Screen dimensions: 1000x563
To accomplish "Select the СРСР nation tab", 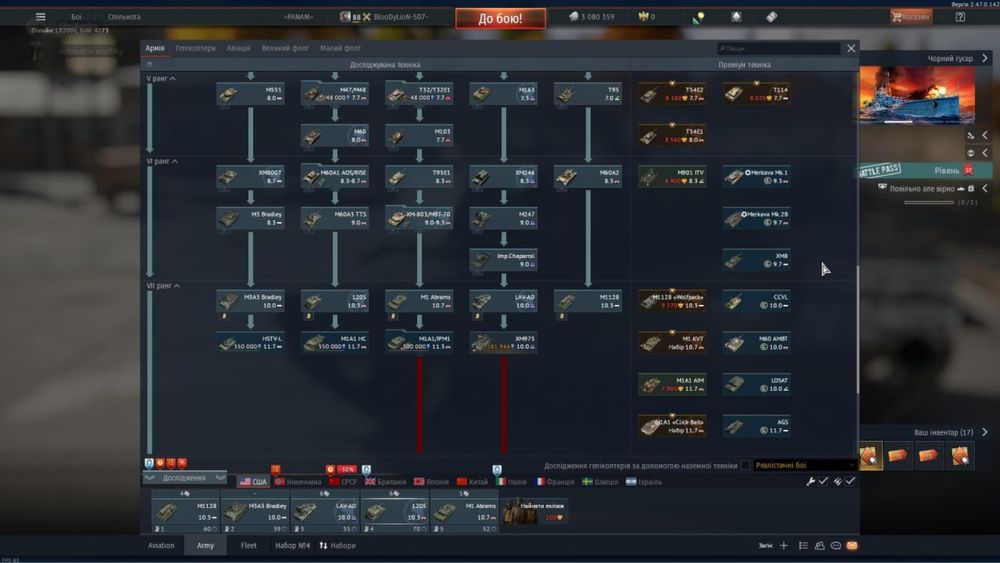I will pyautogui.click(x=343, y=482).
